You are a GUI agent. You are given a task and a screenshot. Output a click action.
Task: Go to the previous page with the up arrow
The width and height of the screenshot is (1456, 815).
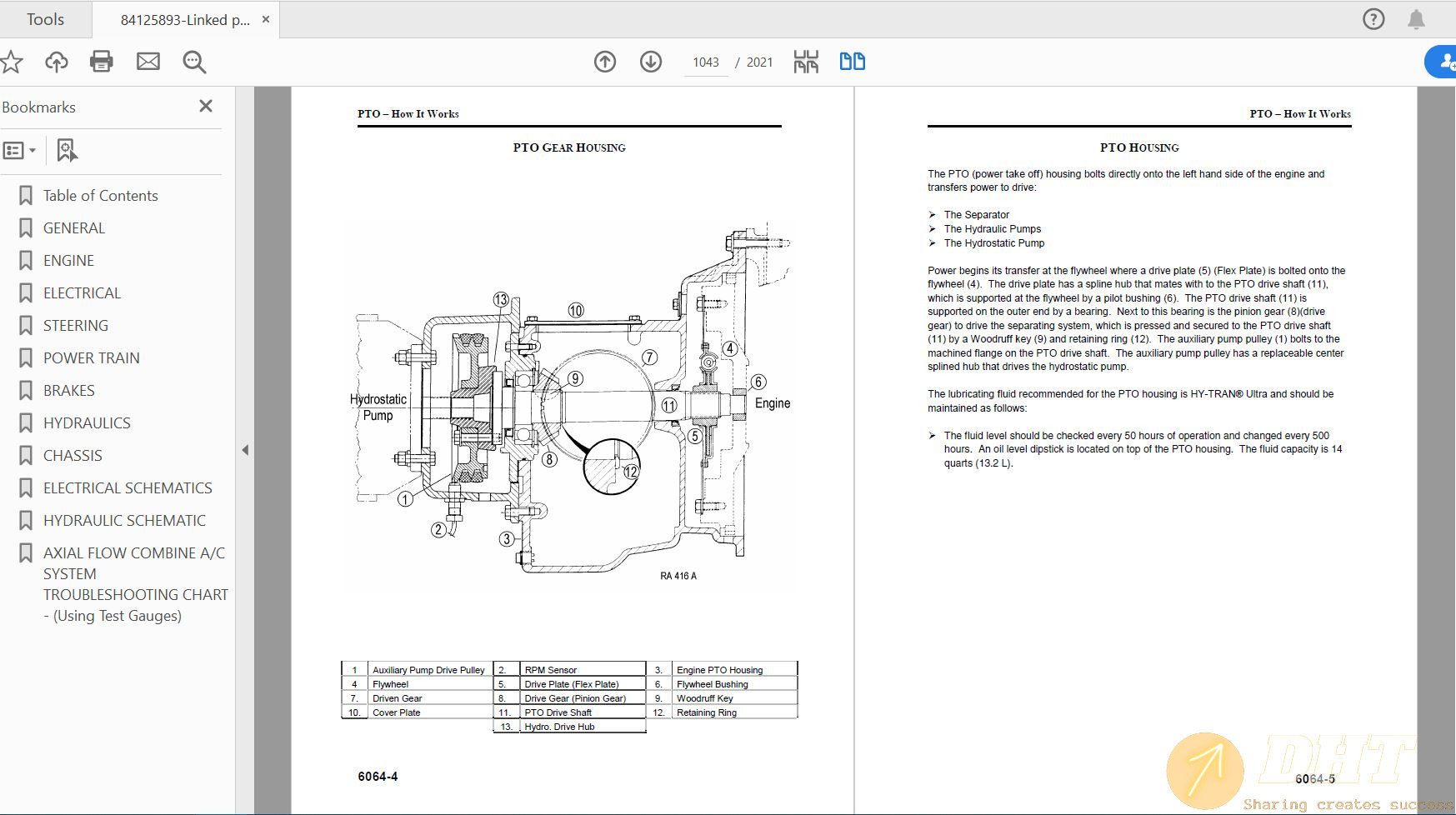605,61
